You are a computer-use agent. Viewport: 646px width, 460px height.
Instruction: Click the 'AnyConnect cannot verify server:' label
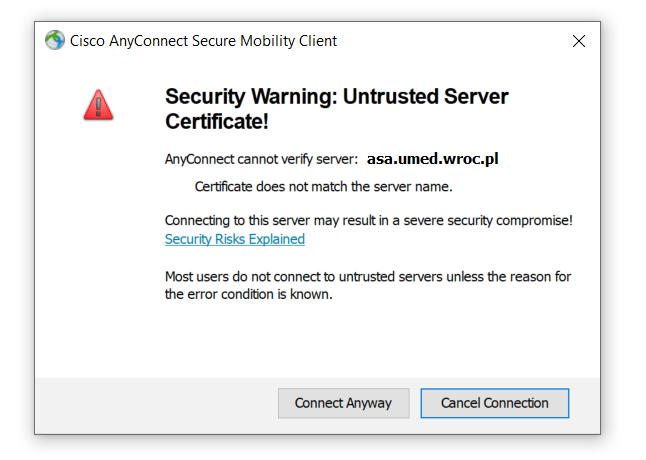coord(261,159)
